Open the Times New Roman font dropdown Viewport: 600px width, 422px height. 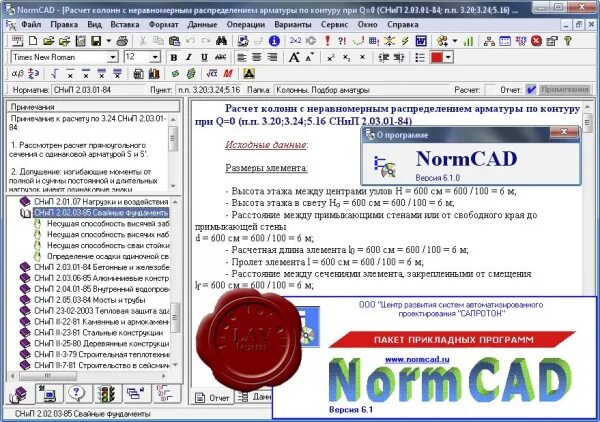coord(113,57)
